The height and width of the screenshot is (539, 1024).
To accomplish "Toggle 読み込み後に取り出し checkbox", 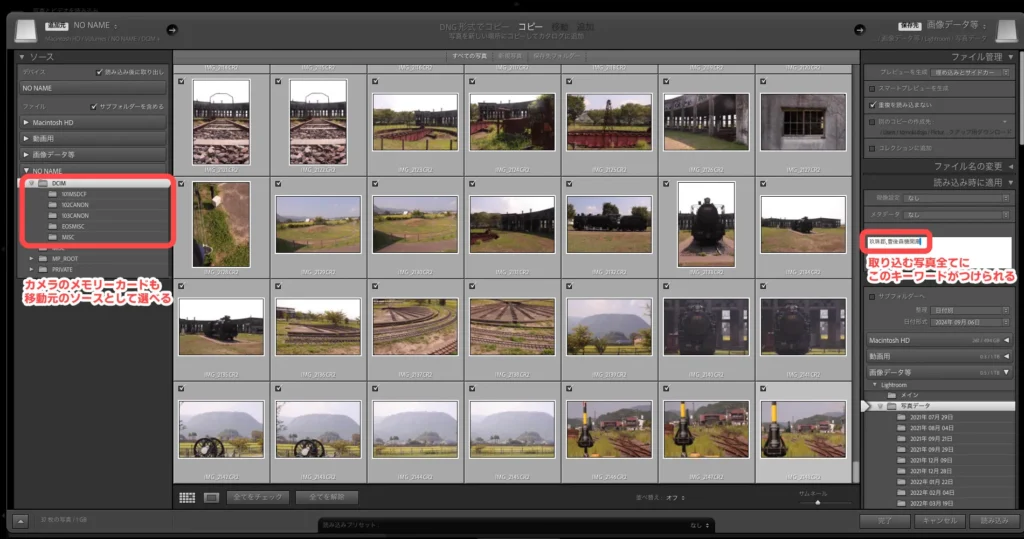I will point(98,72).
